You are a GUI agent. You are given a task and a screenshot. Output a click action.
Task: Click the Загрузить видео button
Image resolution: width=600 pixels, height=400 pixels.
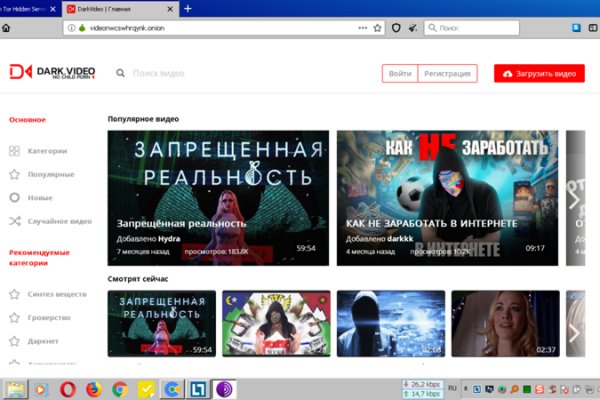coord(539,74)
